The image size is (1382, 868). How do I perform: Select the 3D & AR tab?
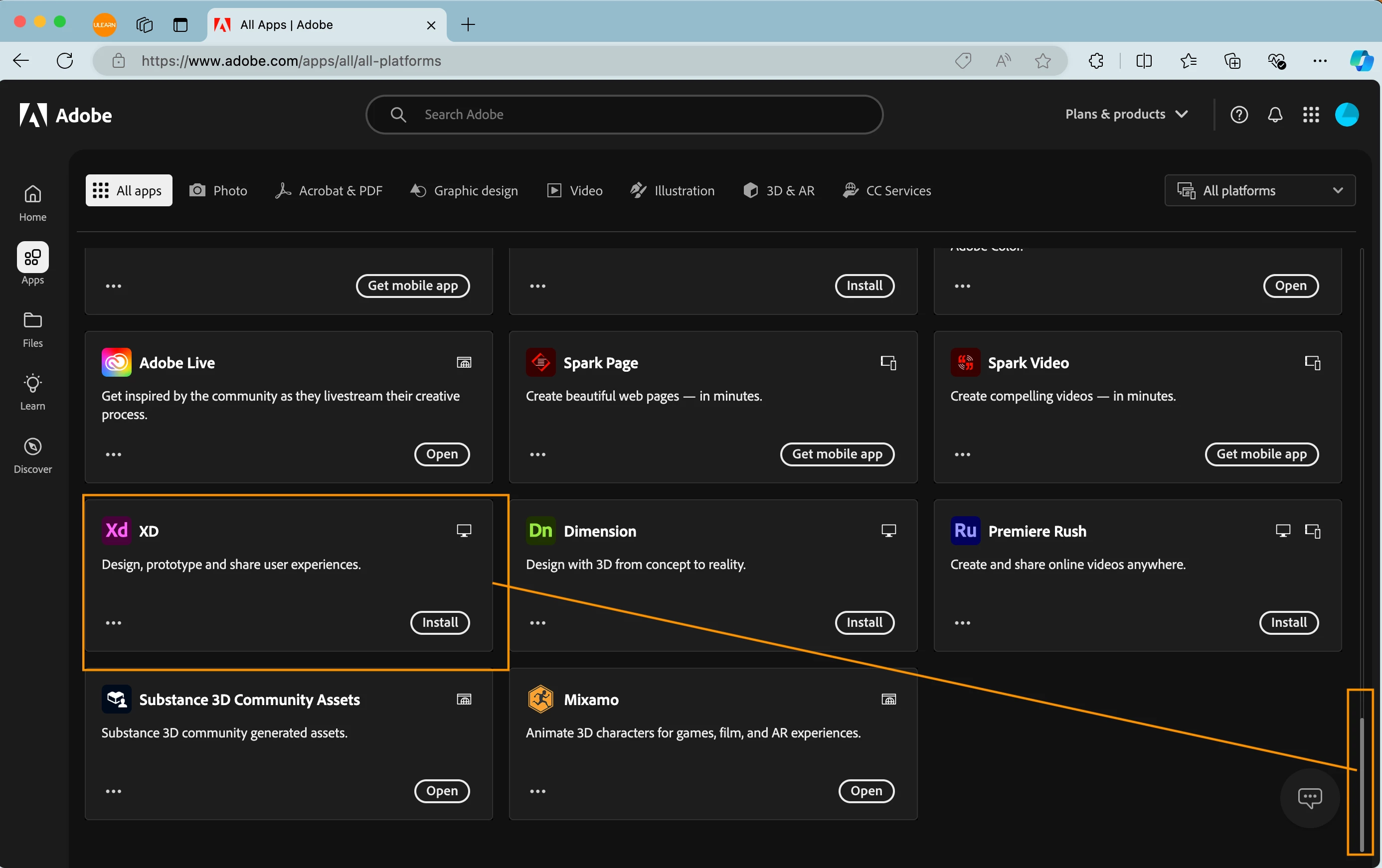[x=778, y=190]
